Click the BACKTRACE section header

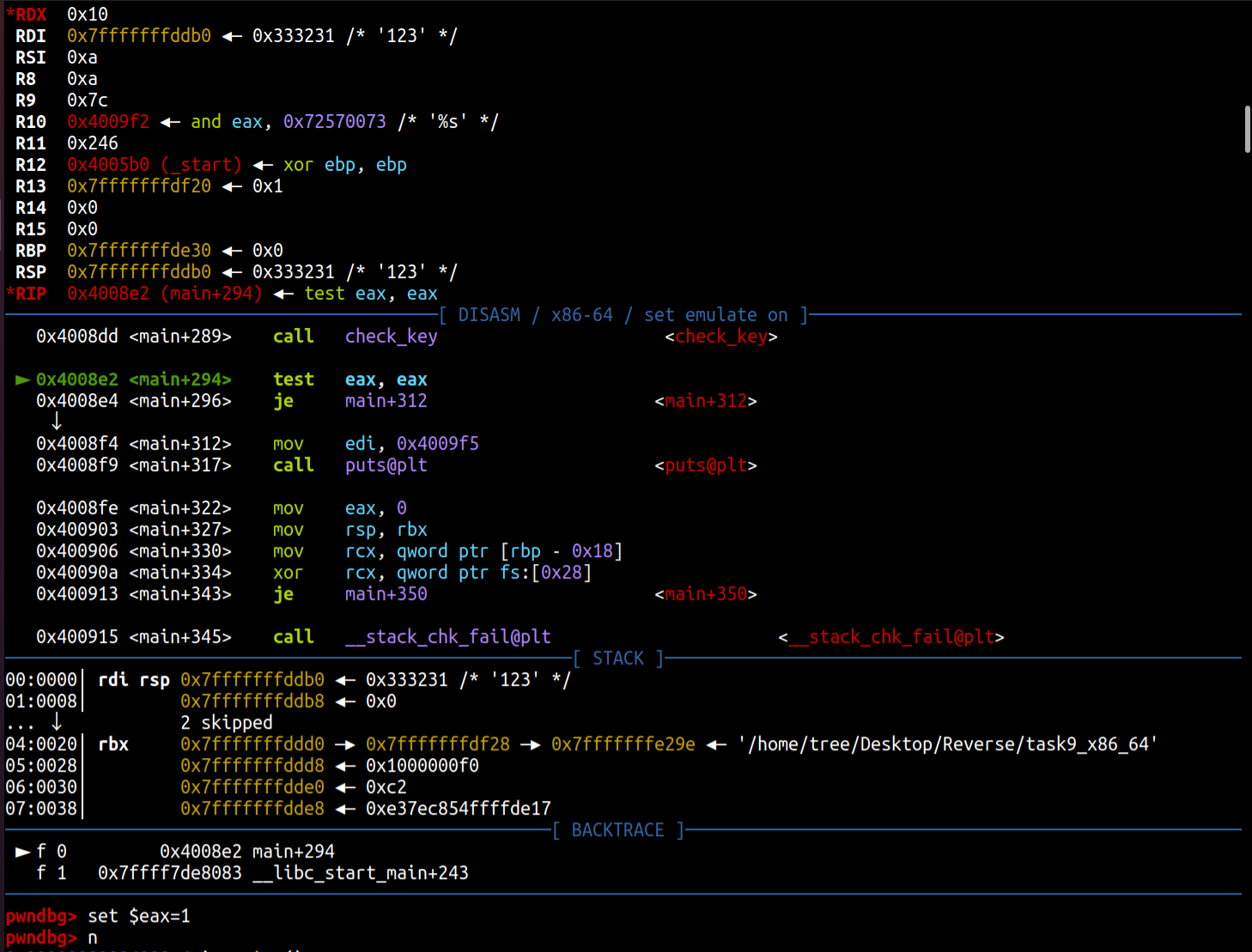(x=617, y=830)
